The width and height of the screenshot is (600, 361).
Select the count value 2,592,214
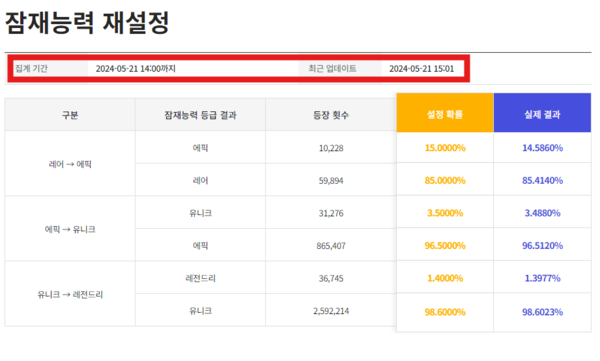coord(331,311)
